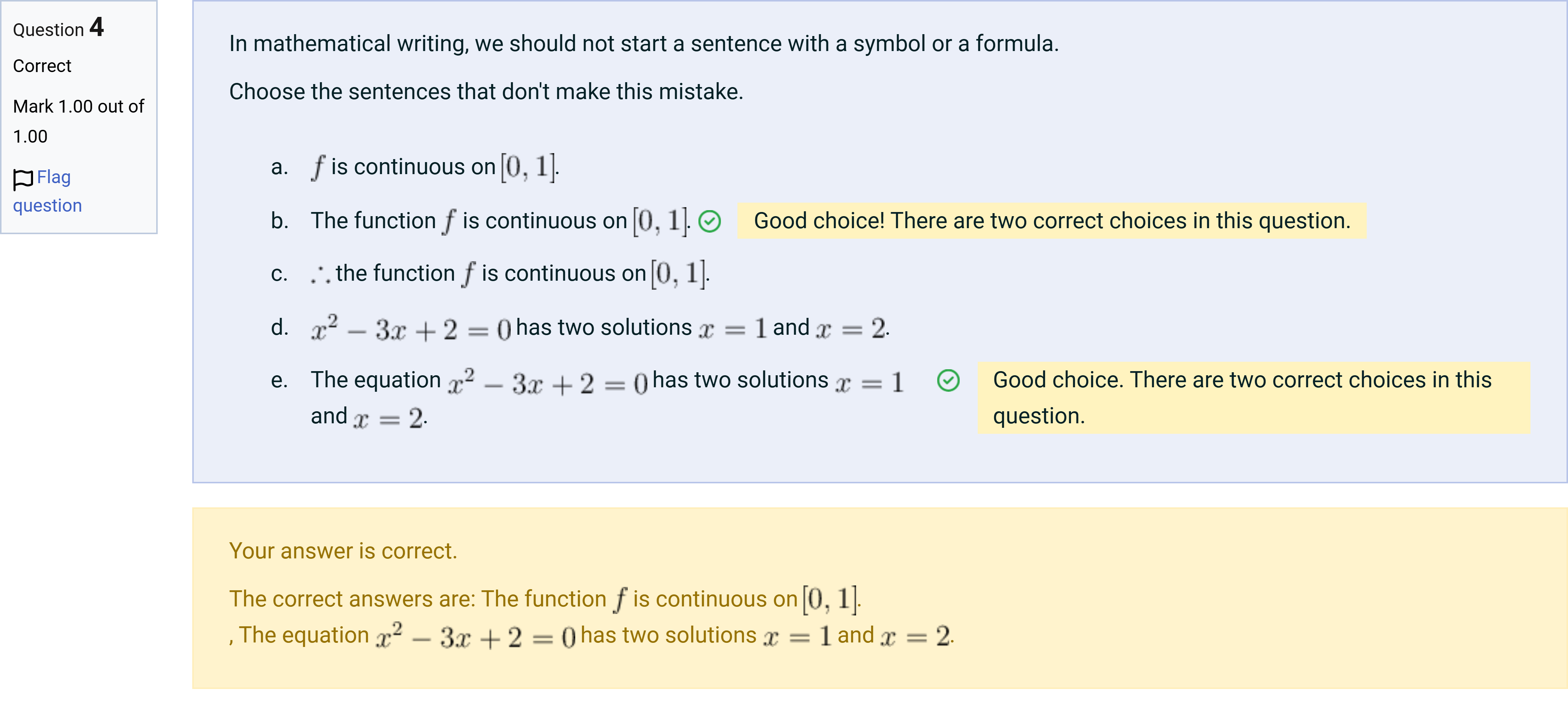
Task: Click 'The correct answers are' line in the feedback
Action: tap(545, 599)
